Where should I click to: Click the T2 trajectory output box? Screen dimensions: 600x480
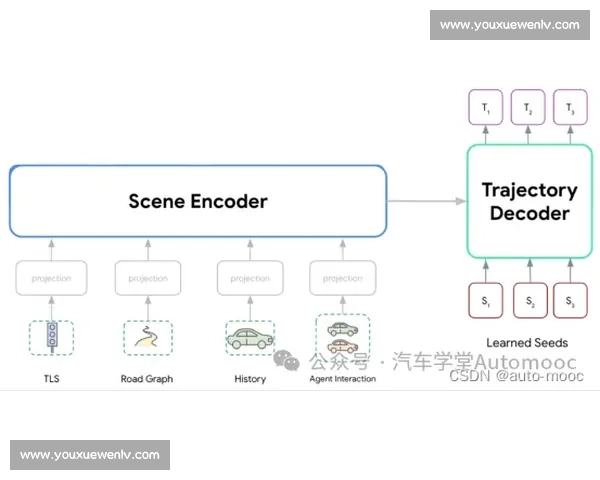[x=529, y=107]
